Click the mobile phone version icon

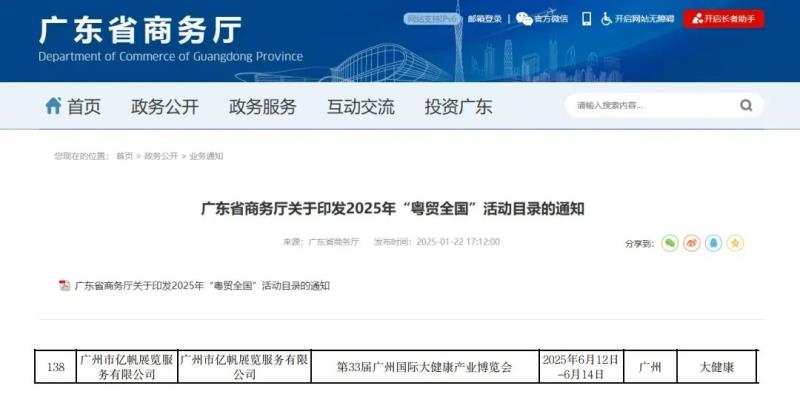(587, 19)
